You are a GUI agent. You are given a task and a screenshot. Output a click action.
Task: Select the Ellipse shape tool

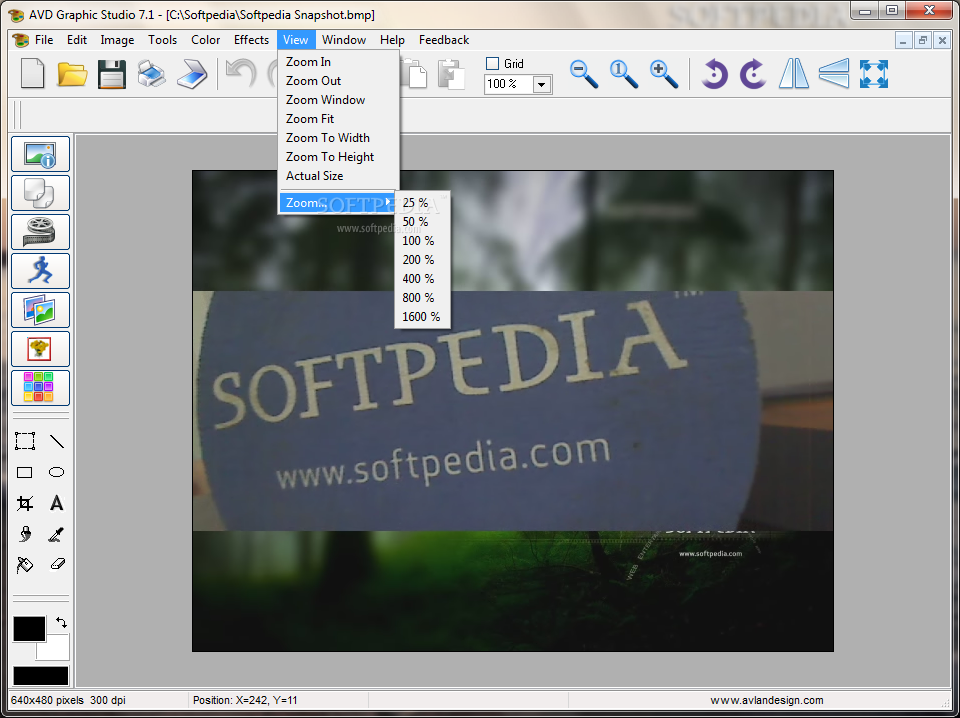point(56,472)
